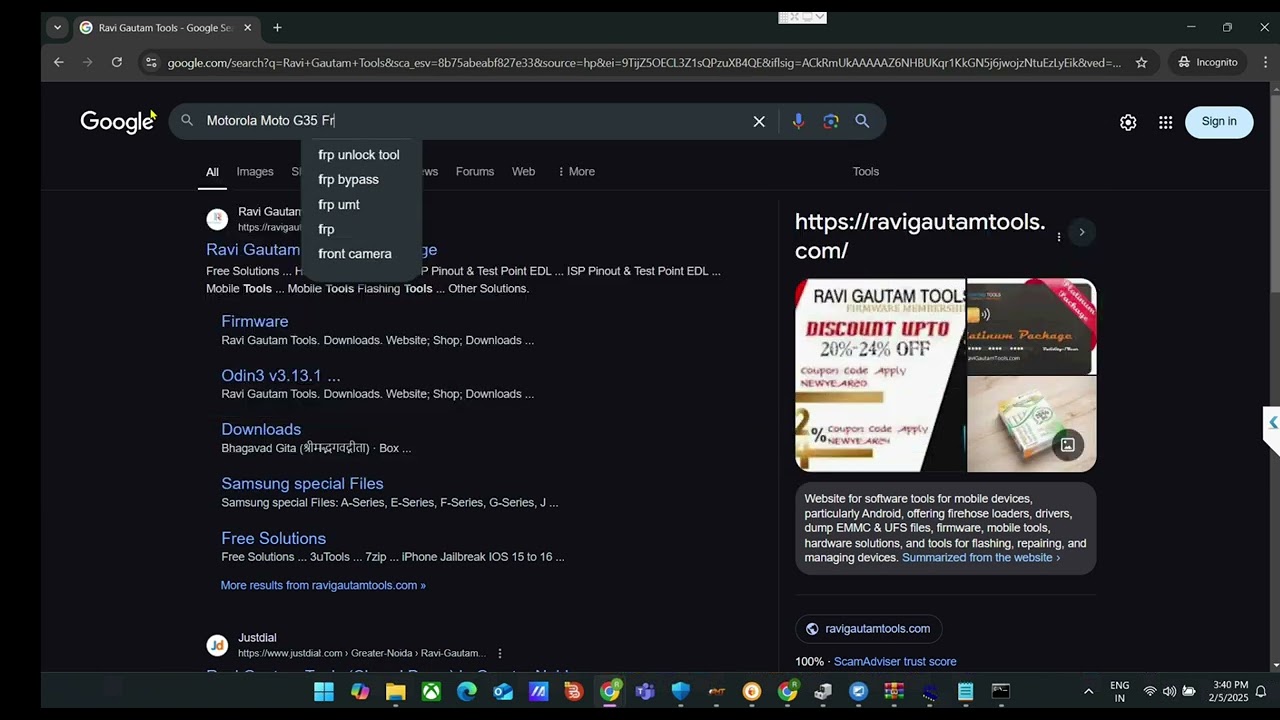This screenshot has width=1280, height=720.
Task: Open Outlook from the taskbar
Action: point(503,691)
